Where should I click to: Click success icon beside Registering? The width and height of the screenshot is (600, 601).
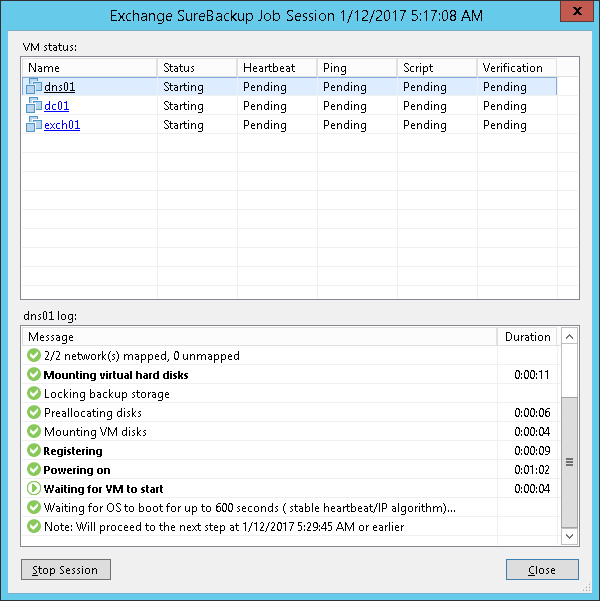click(x=34, y=450)
